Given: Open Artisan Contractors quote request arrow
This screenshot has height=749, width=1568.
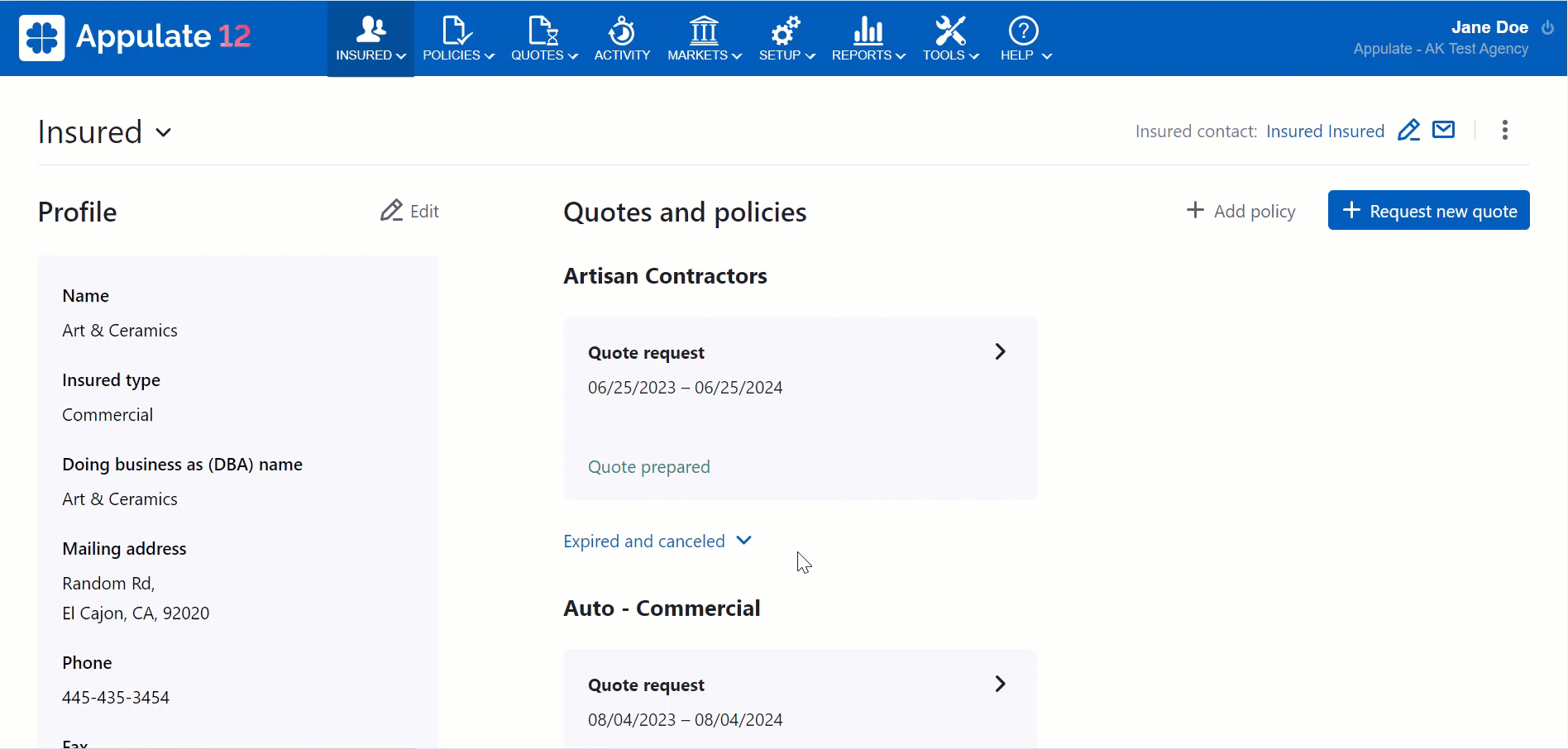Looking at the screenshot, I should click(x=1000, y=351).
